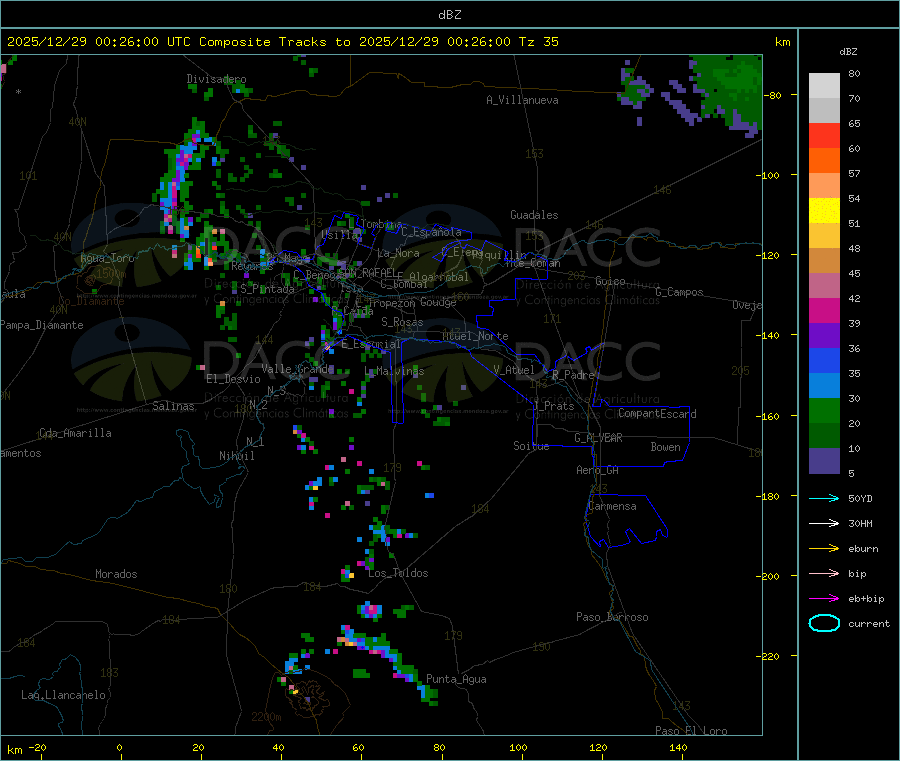
Task: Click the eb+bip magenta arrow legend icon
Action: pos(824,599)
